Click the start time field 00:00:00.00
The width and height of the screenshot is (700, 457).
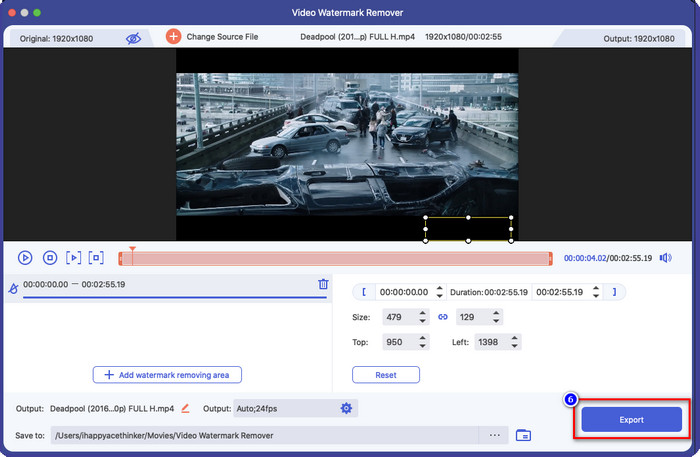(404, 292)
